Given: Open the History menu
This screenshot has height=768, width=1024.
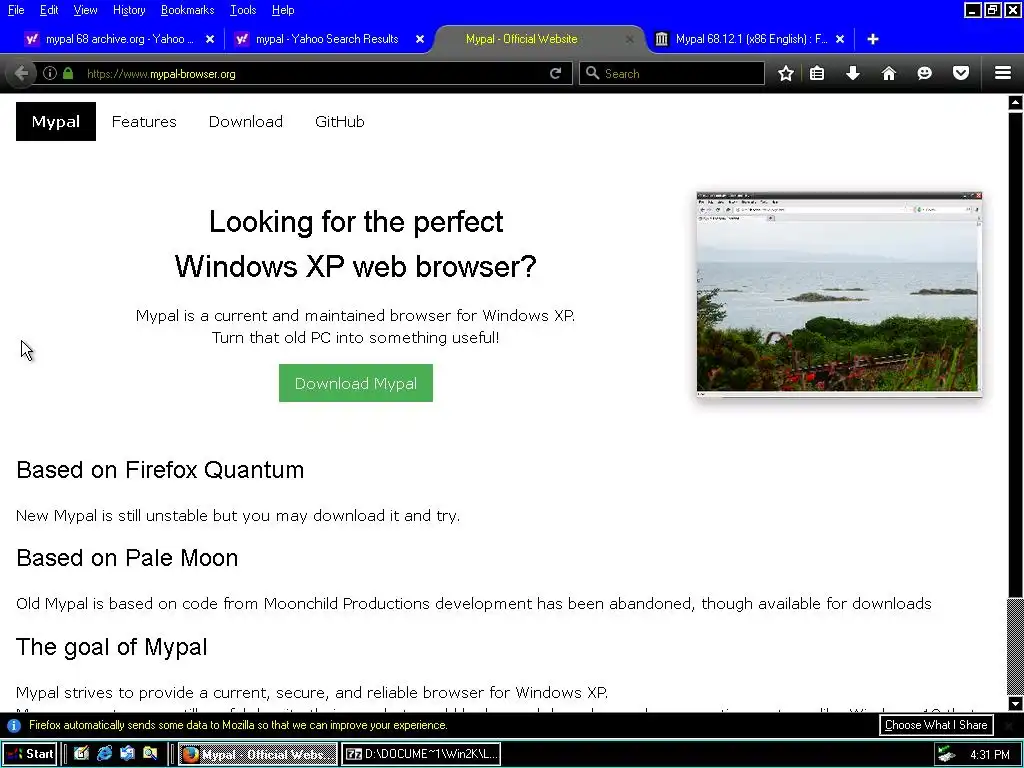Looking at the screenshot, I should [x=129, y=10].
